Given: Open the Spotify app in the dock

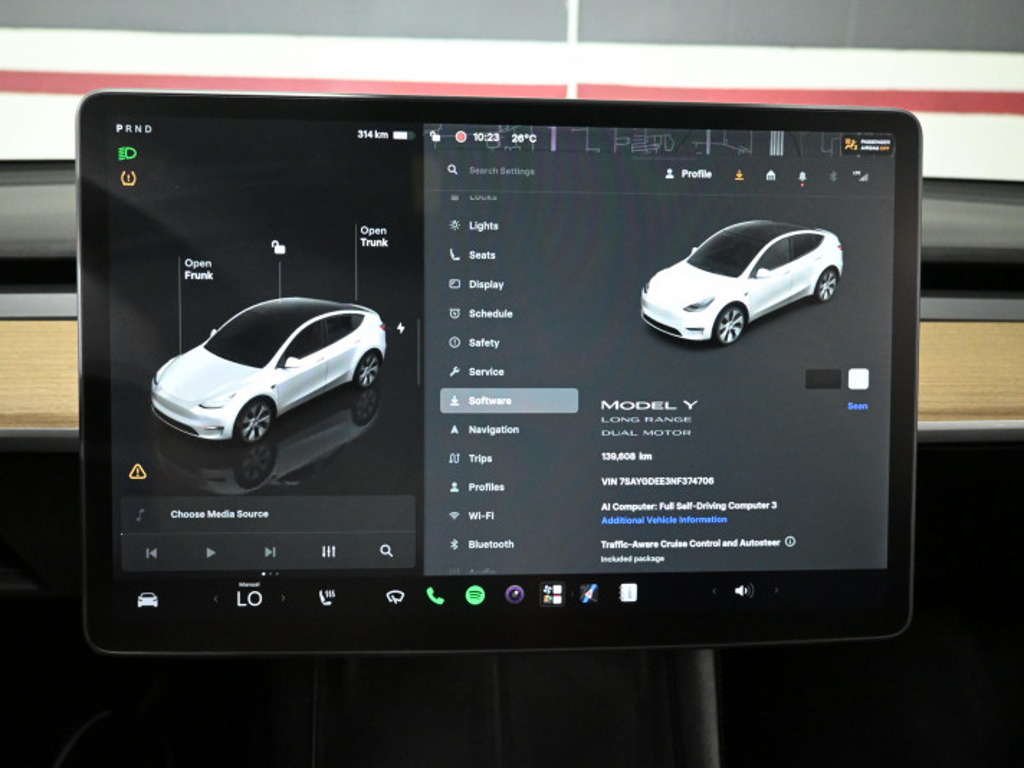Looking at the screenshot, I should coord(475,595).
